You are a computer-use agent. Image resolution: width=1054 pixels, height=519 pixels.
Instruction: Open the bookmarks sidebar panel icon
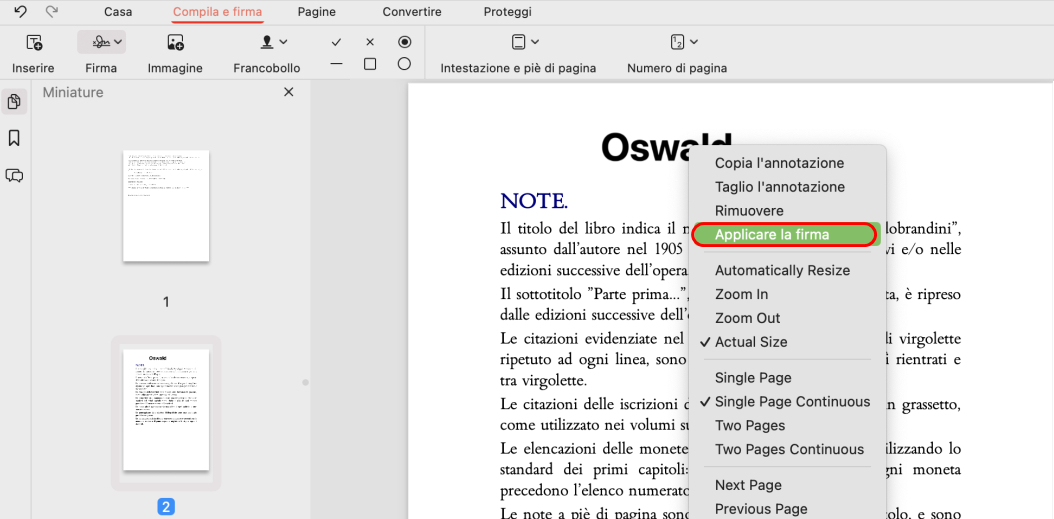coord(14,138)
